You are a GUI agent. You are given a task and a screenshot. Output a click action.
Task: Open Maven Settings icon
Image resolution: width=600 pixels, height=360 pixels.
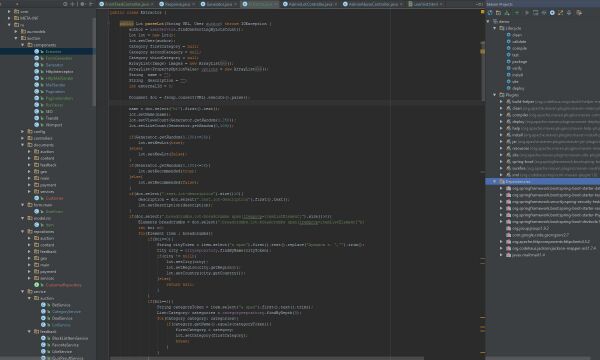coord(579,13)
